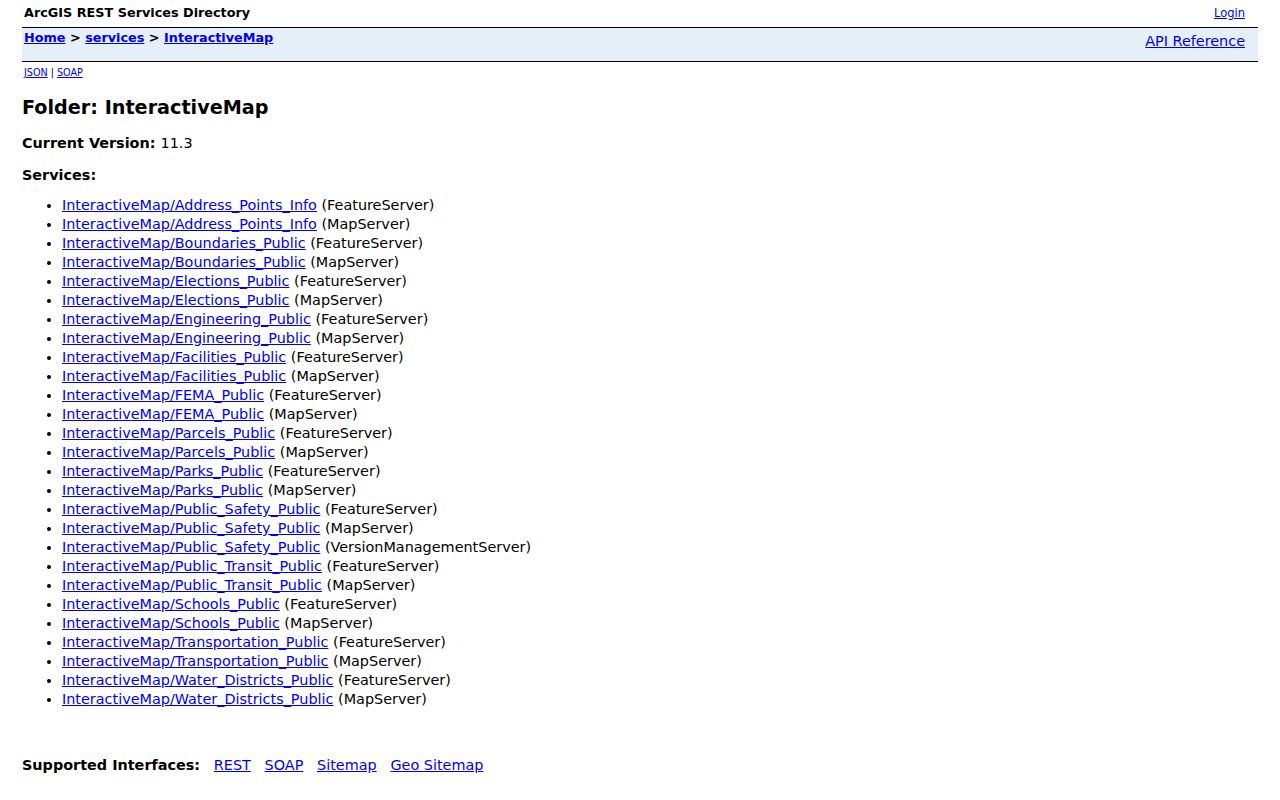Open the Geo Sitemap link
This screenshot has height=800, width=1280.
[x=437, y=765]
